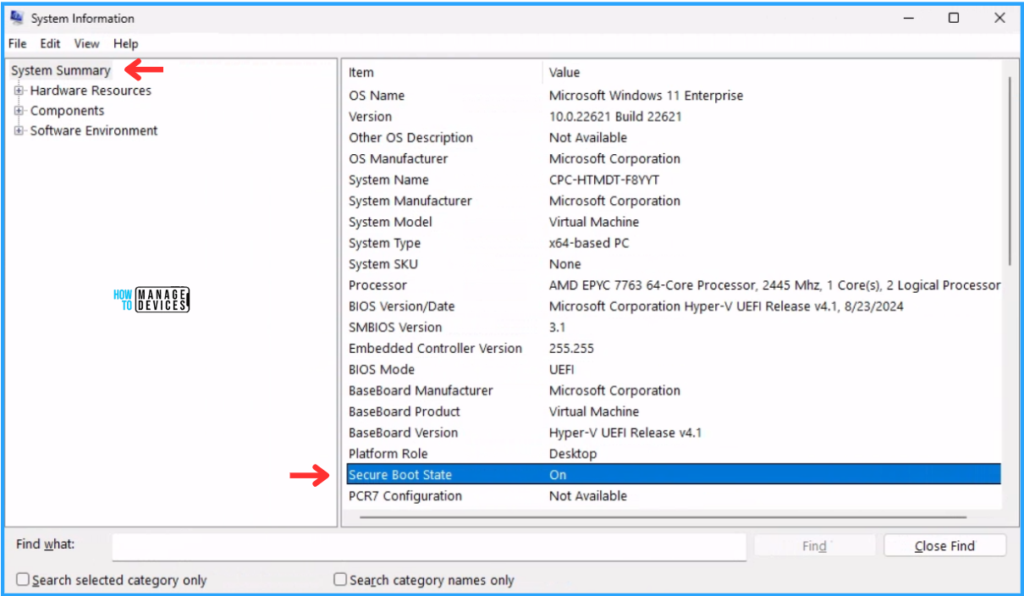The image size is (1024, 596).
Task: Select the System Type row
Action: click(673, 243)
